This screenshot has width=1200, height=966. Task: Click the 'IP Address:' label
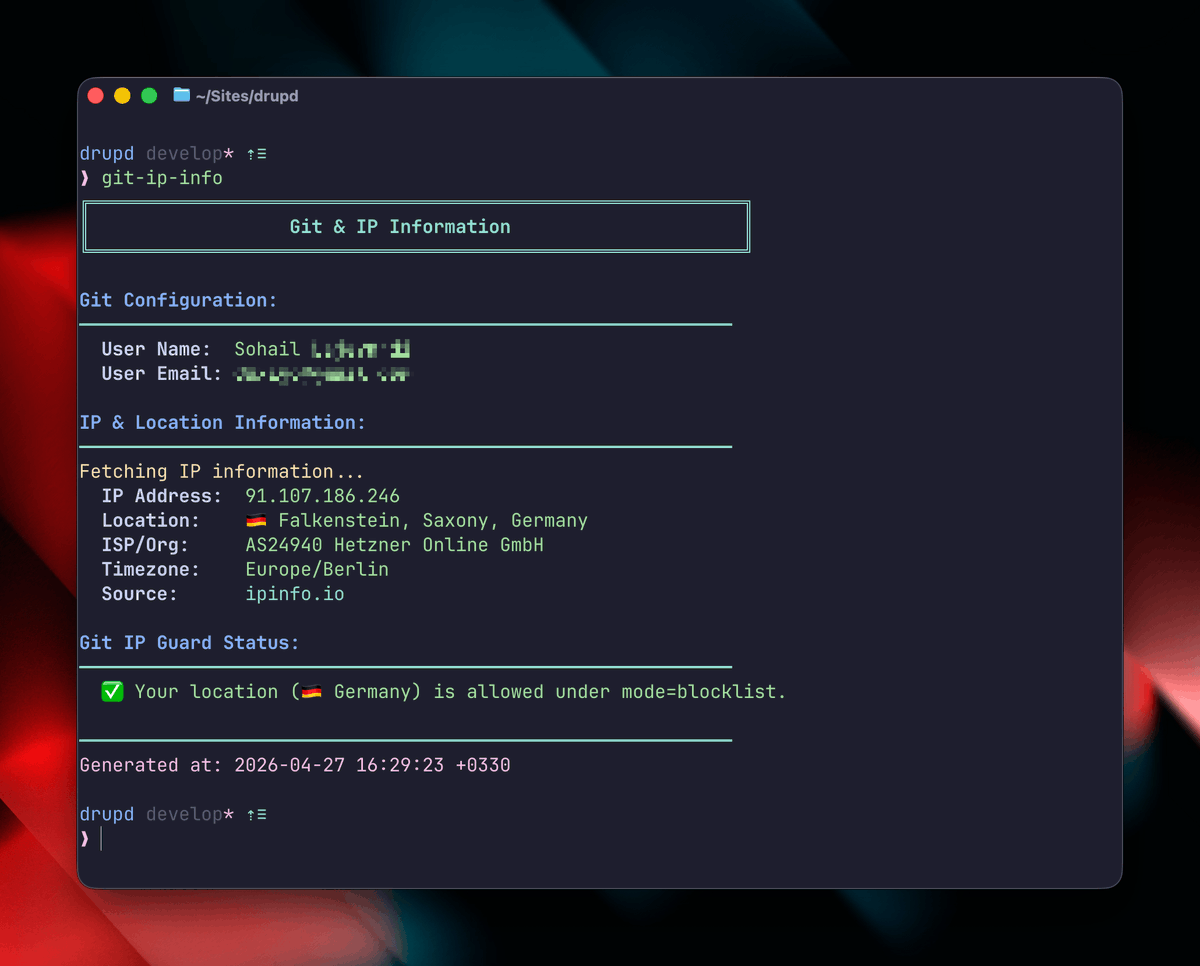162,496
